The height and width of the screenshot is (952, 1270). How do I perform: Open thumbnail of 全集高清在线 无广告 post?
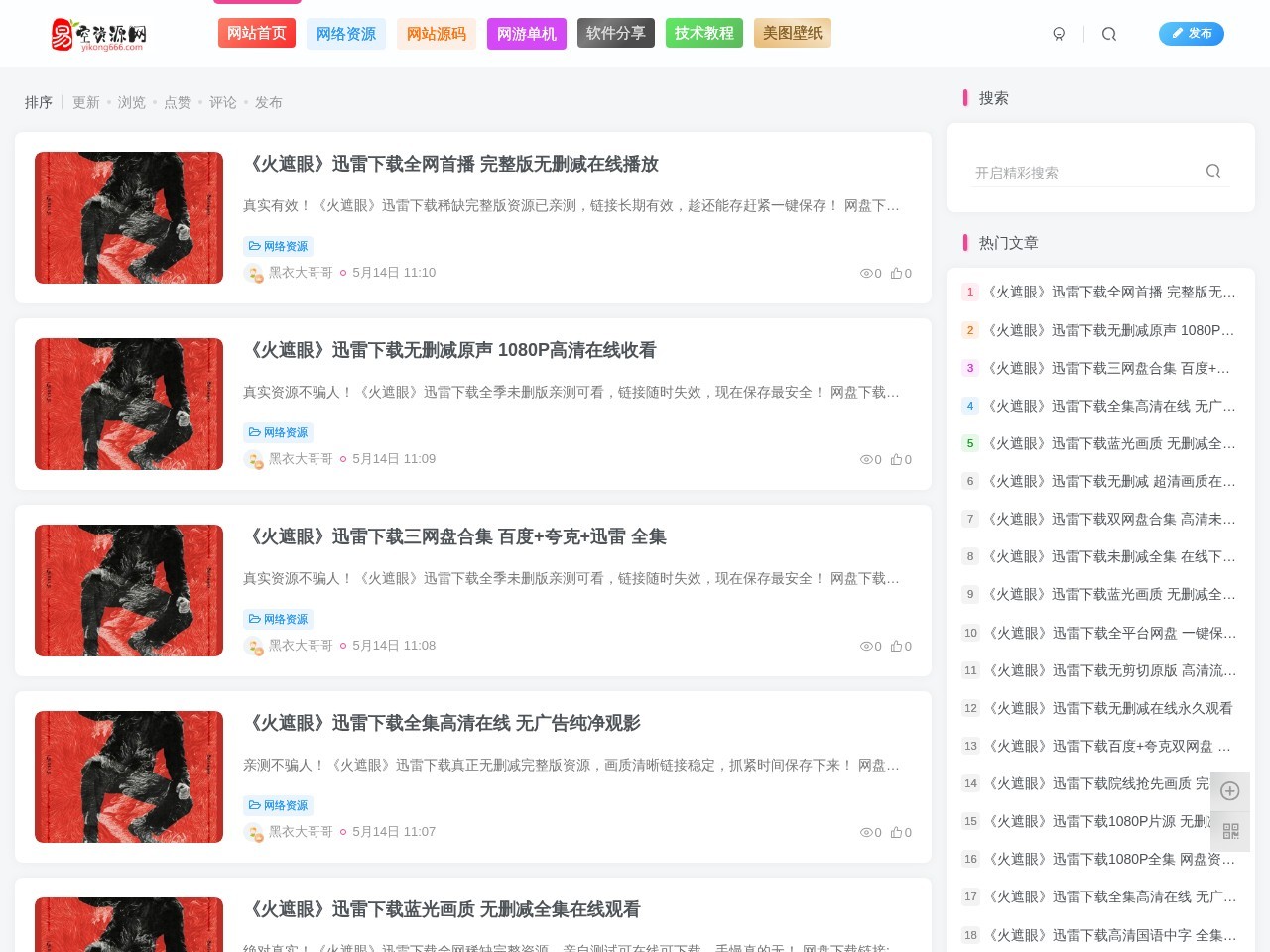click(129, 776)
